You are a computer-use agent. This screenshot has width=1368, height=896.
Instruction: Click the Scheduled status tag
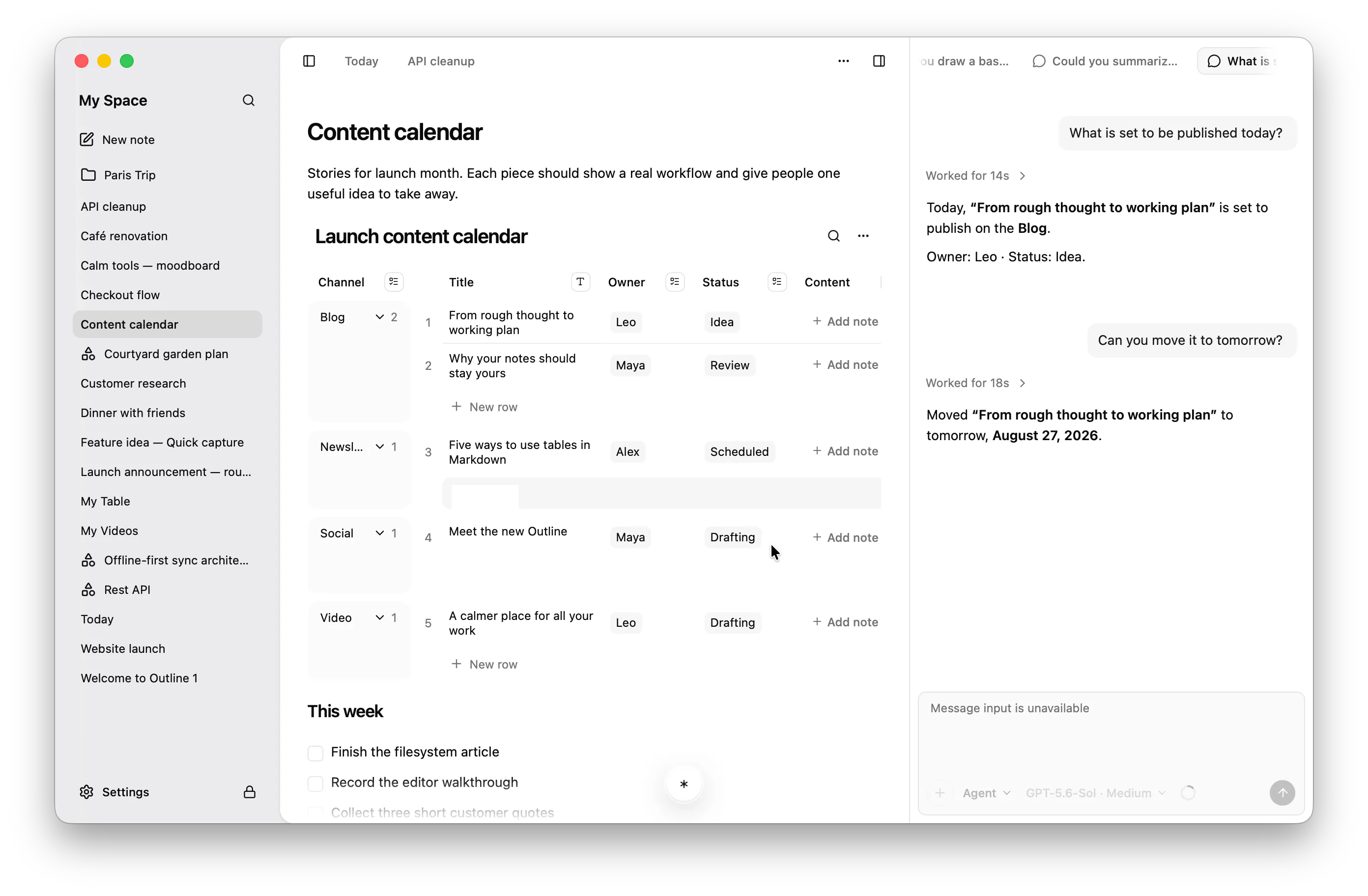coord(739,452)
